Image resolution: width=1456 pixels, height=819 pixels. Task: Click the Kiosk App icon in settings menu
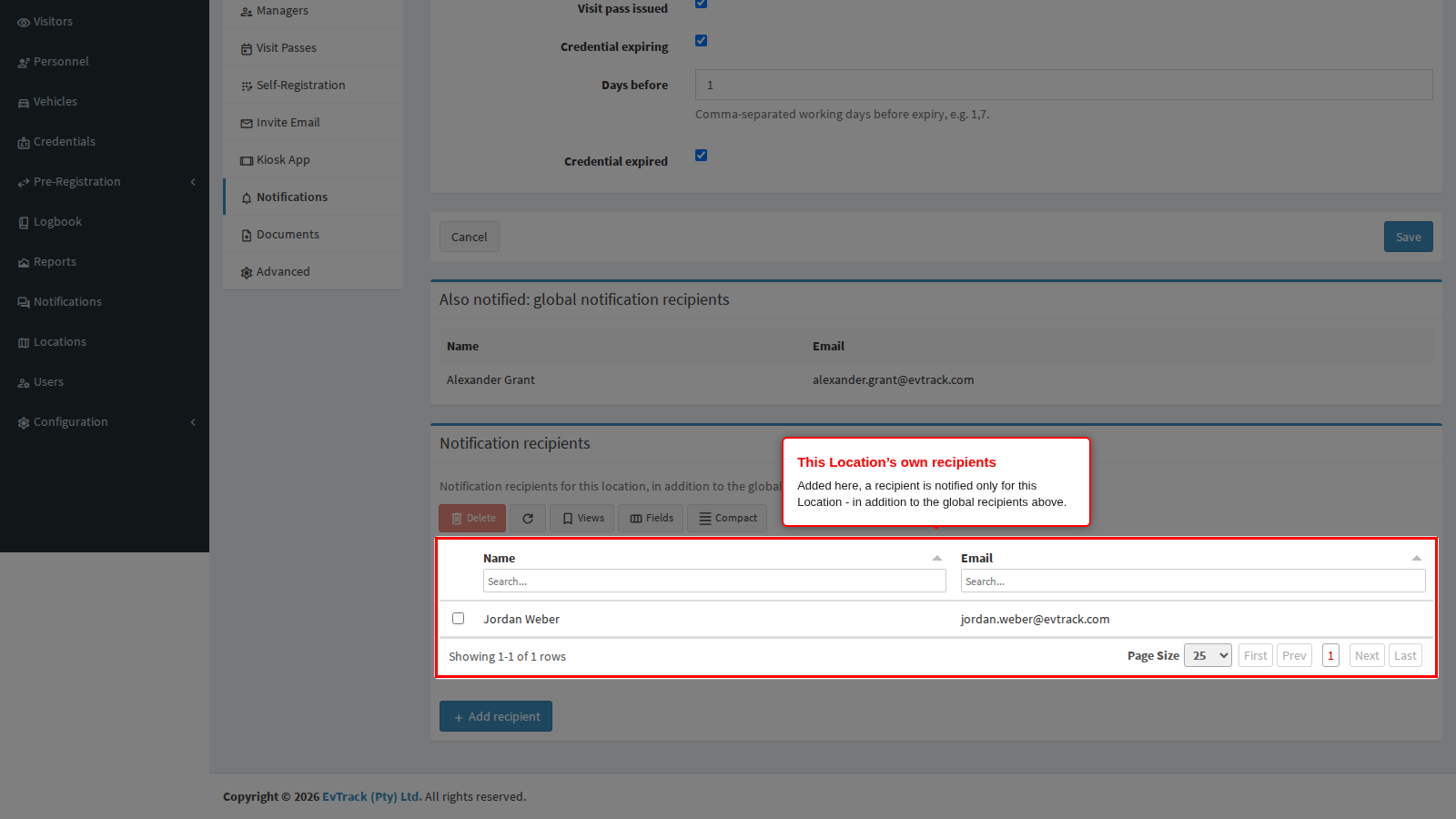pos(247,161)
